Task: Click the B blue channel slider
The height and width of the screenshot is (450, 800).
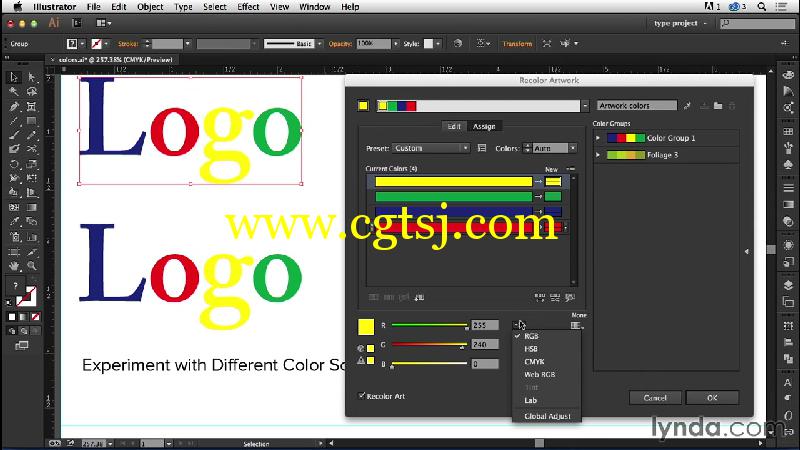Action: pyautogui.click(x=429, y=363)
